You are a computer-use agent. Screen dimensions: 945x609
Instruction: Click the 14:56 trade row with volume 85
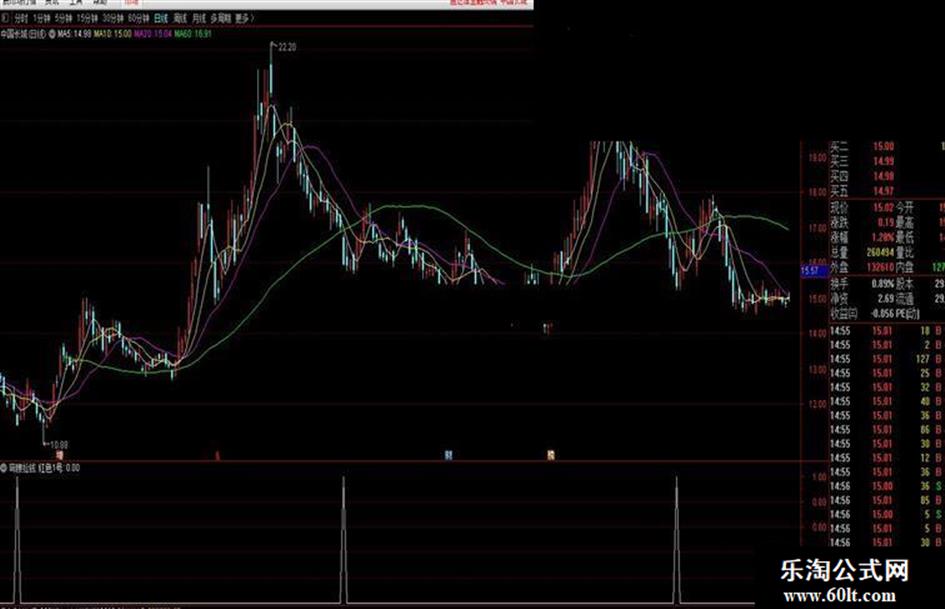(887, 500)
